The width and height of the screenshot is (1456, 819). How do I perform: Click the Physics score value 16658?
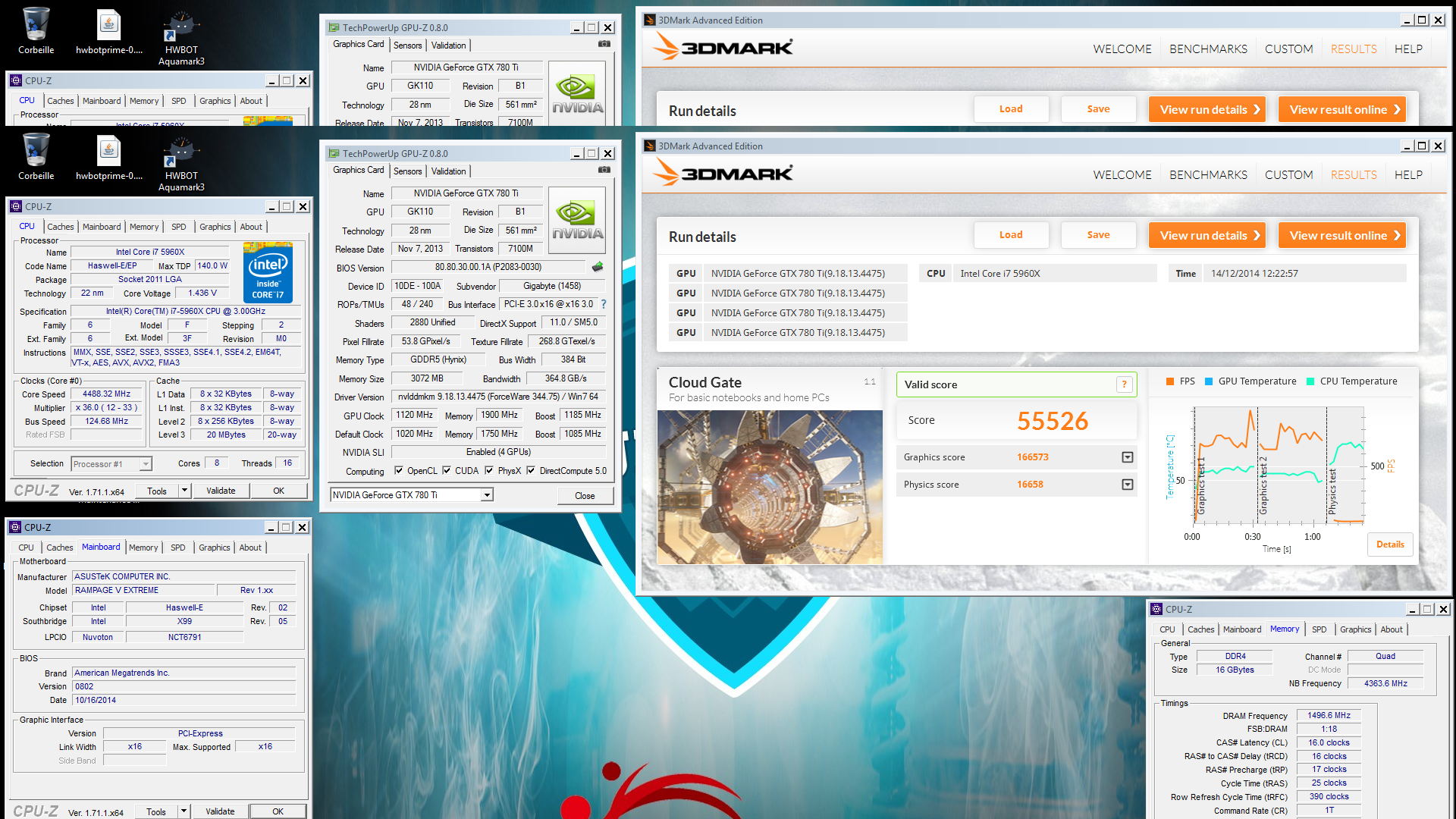pyautogui.click(x=1029, y=485)
